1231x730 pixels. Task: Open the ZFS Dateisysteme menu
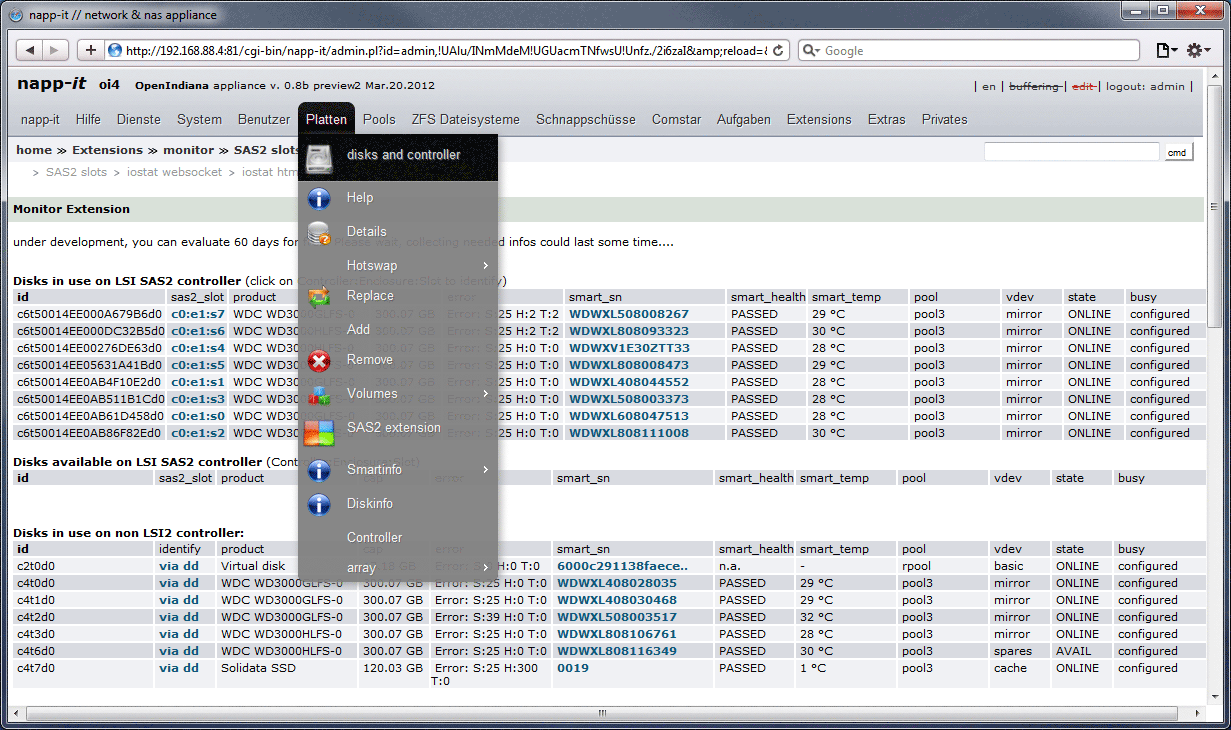coord(465,119)
